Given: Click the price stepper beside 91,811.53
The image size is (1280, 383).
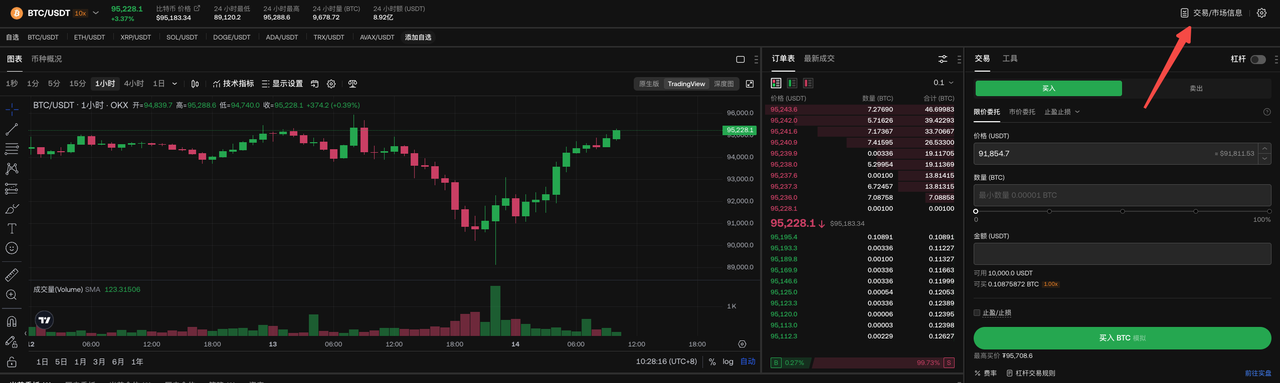Looking at the screenshot, I should pyautogui.click(x=1265, y=153).
